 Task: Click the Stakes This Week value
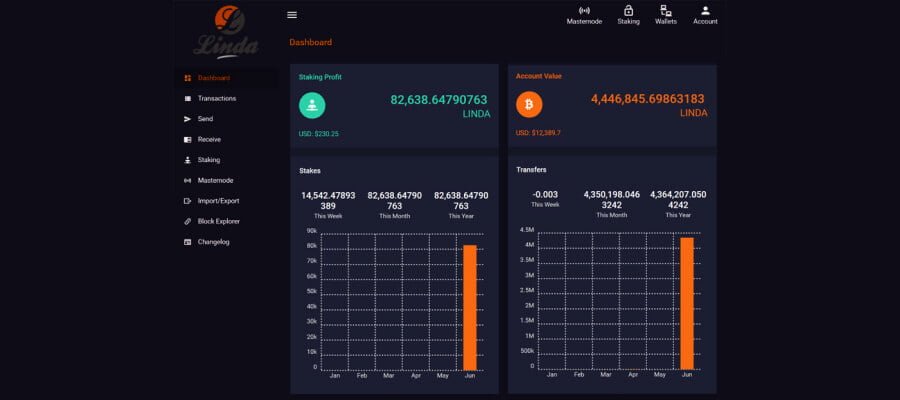[328, 201]
